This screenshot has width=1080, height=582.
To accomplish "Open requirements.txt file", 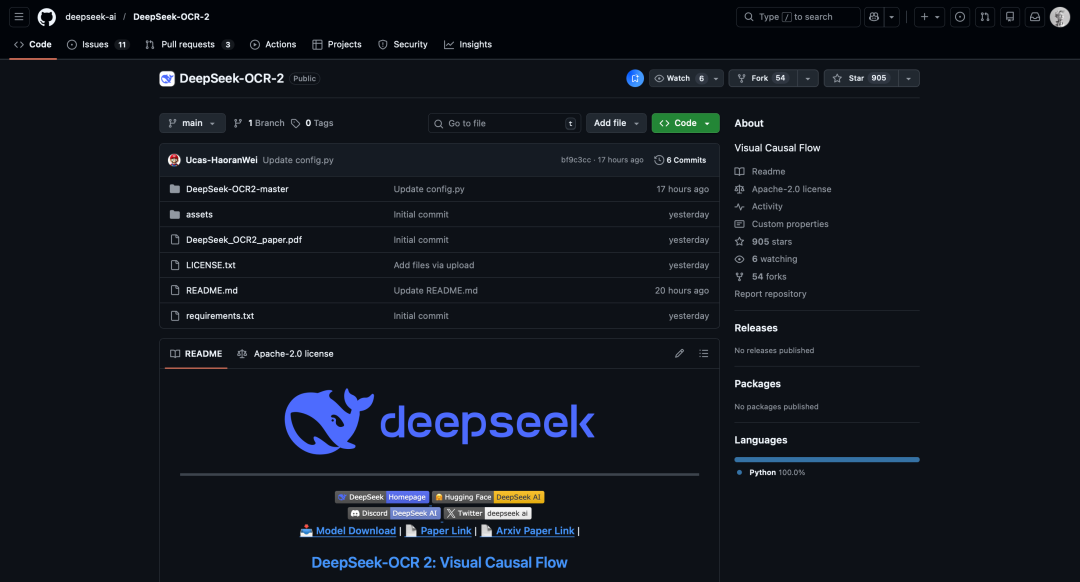I will click(220, 316).
